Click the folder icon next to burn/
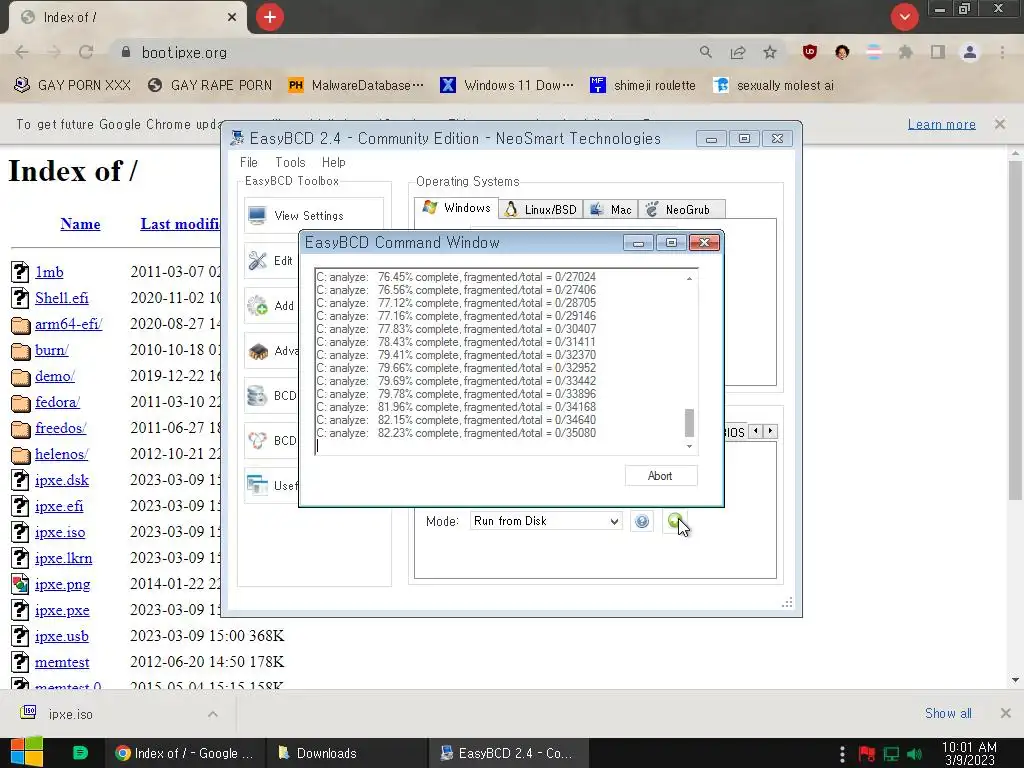Screen dimensions: 1024x768 [x=21, y=351]
